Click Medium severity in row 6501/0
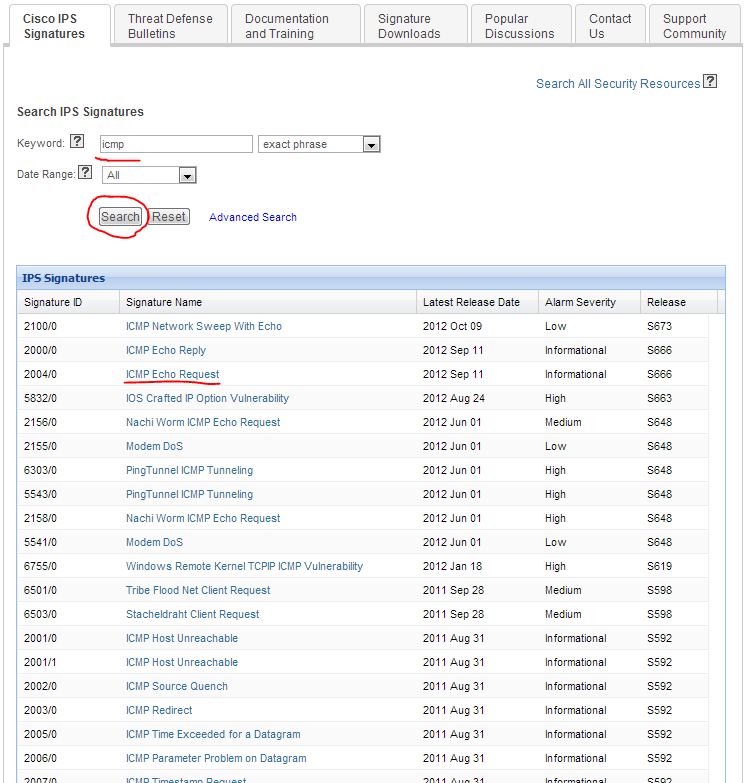This screenshot has width=747, height=783. pyautogui.click(x=563, y=590)
